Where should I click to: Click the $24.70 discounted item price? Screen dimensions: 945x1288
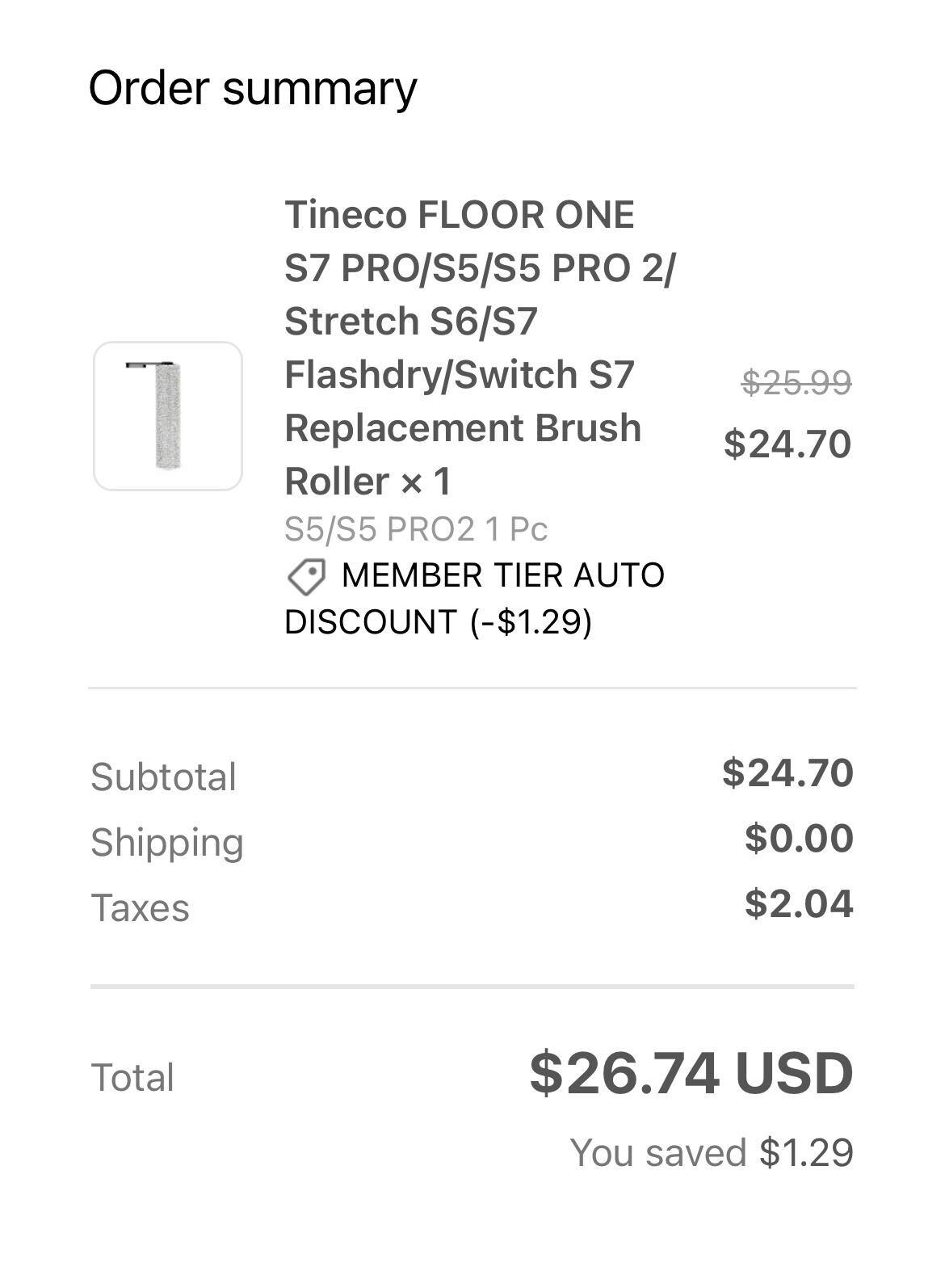tap(787, 444)
